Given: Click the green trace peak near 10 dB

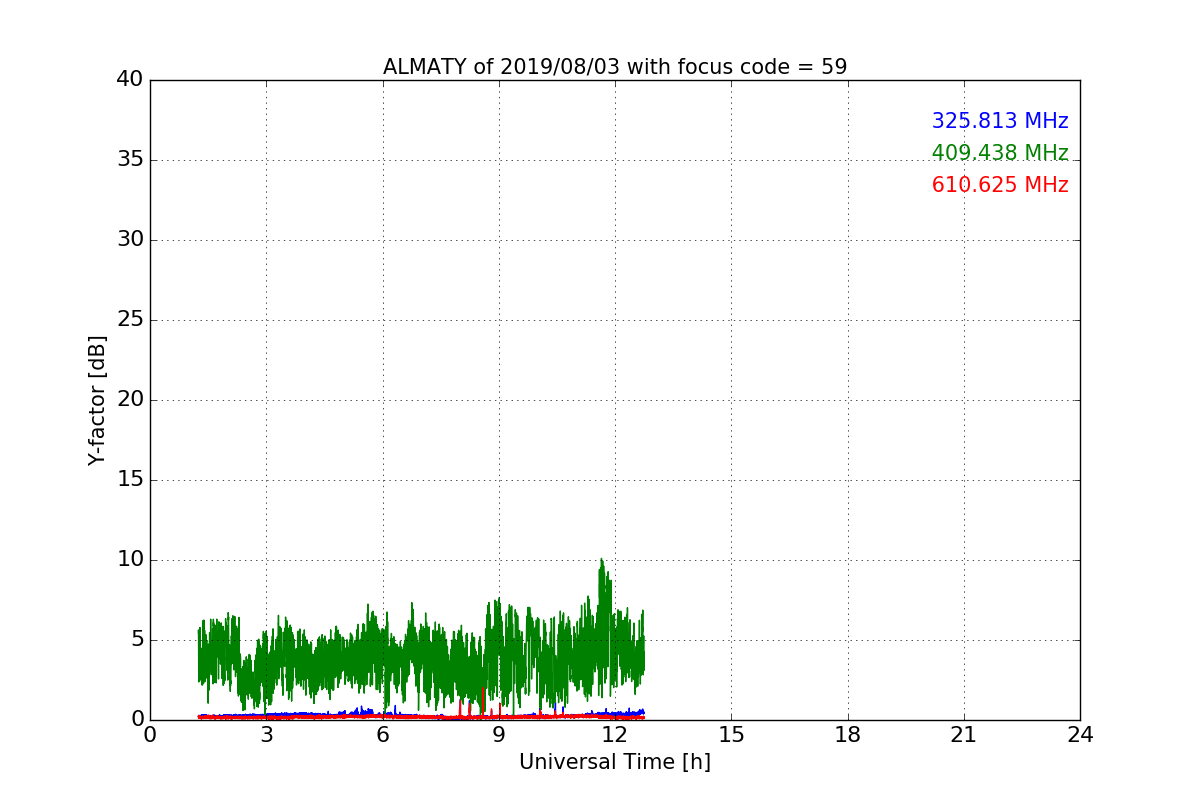Looking at the screenshot, I should click(601, 561).
